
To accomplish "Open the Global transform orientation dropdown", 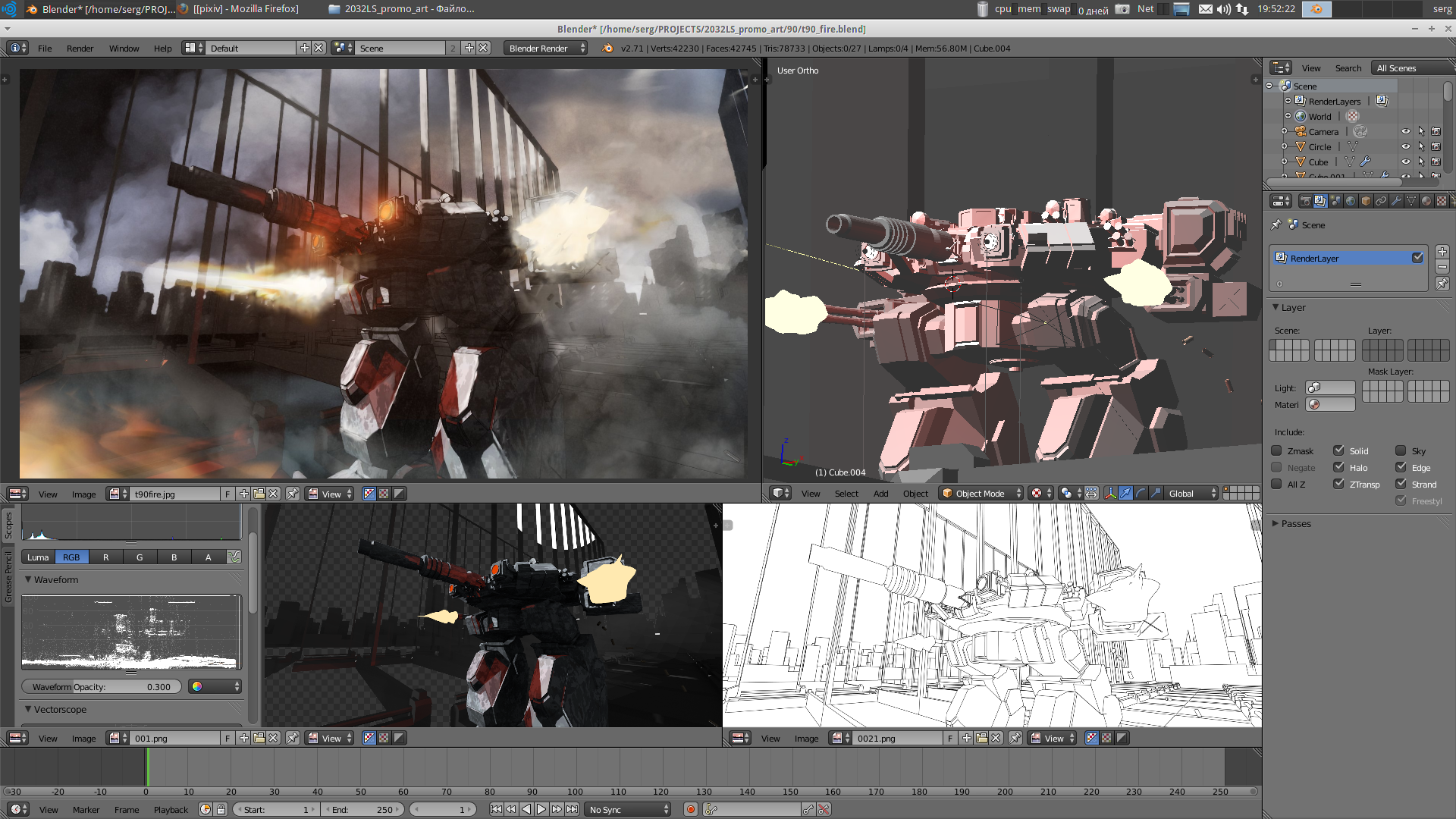I will tap(1192, 494).
